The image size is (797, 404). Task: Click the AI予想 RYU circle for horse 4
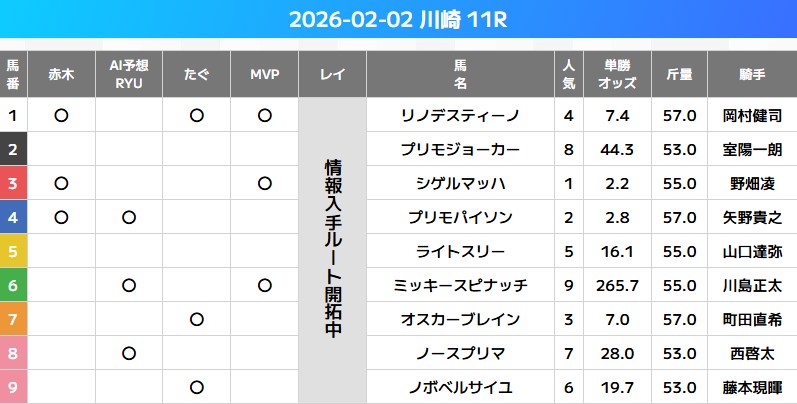(x=128, y=218)
